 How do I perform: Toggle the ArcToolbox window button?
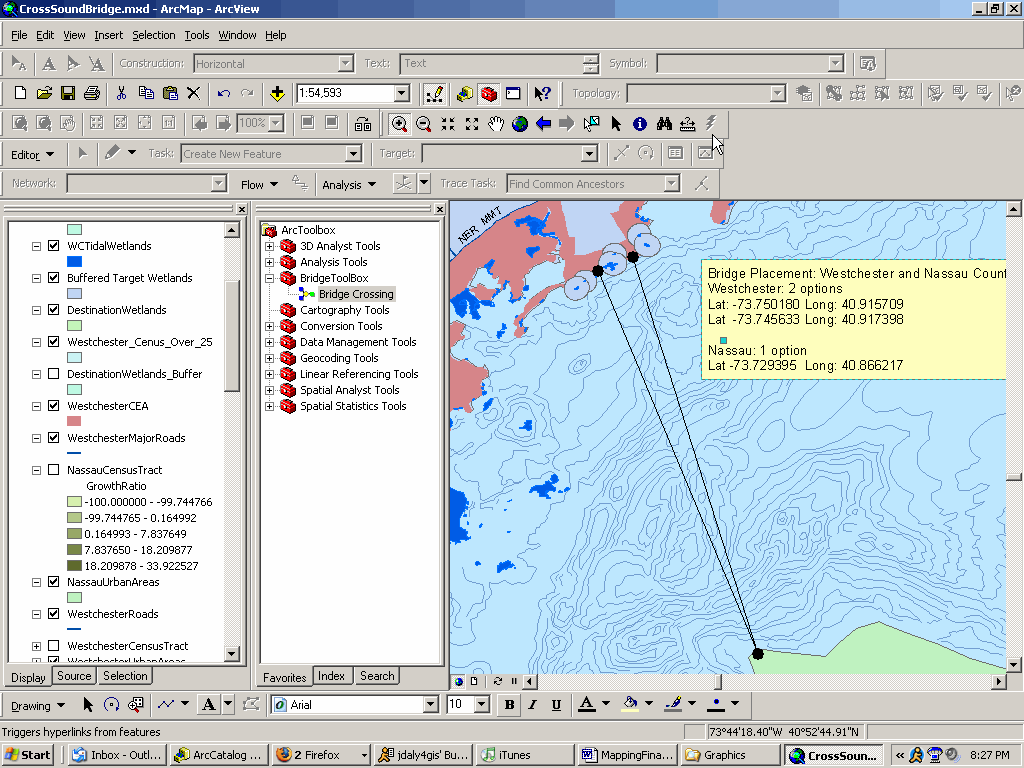489,93
